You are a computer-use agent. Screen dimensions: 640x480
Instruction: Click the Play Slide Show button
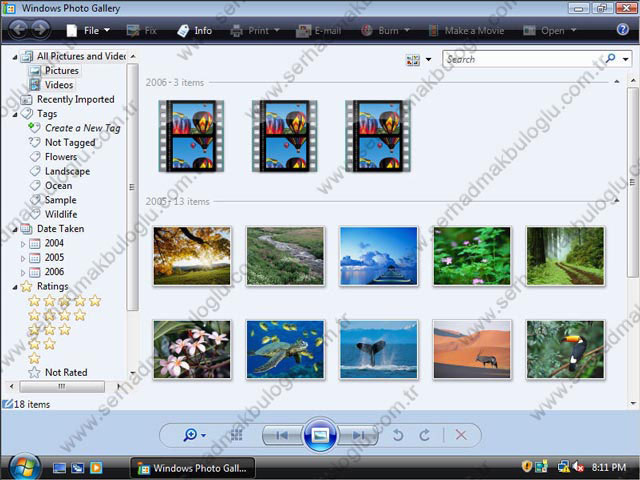point(320,435)
